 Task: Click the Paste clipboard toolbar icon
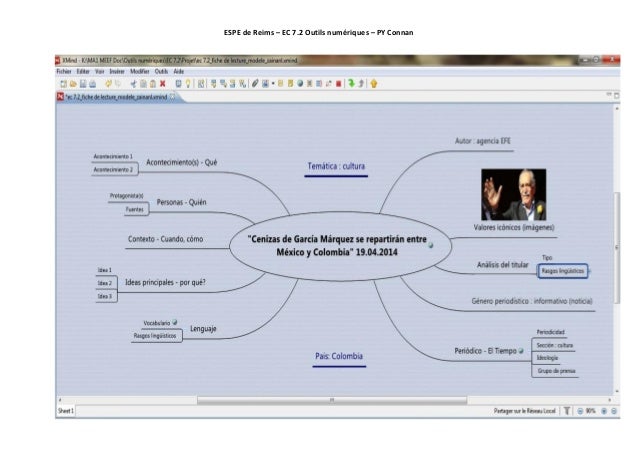click(x=153, y=84)
